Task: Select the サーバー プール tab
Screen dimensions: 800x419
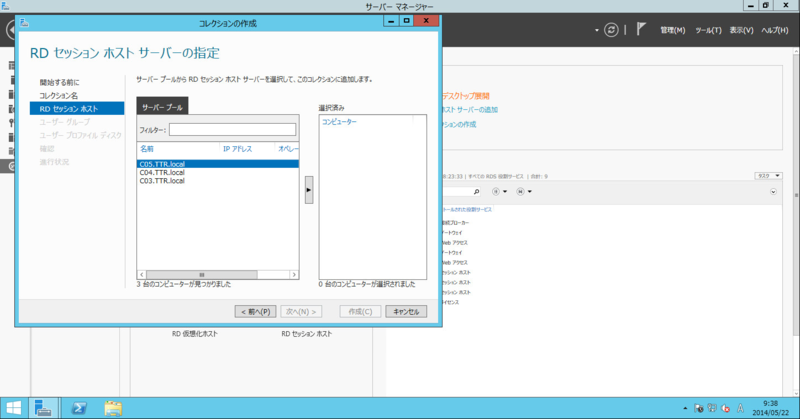Action: (162, 106)
